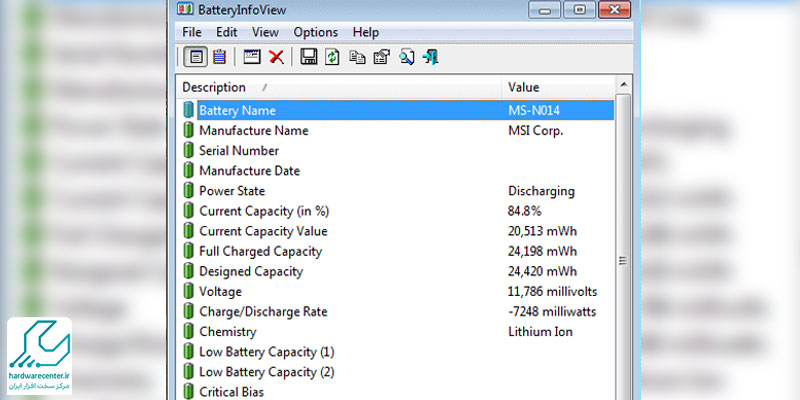The width and height of the screenshot is (800, 400).
Task: Click battery icon beside Serial Number
Action: click(x=189, y=151)
